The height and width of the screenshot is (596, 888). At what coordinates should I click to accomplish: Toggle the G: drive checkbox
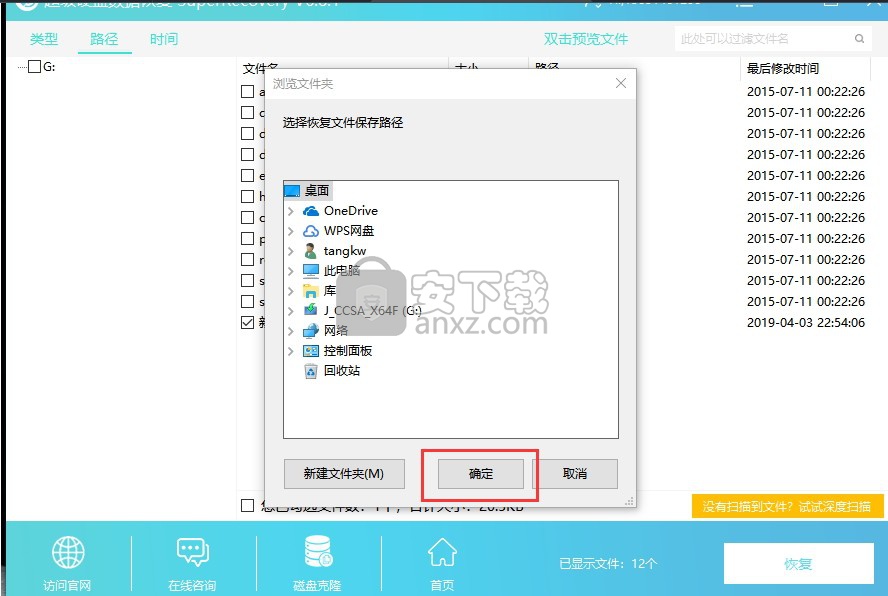click(34, 67)
